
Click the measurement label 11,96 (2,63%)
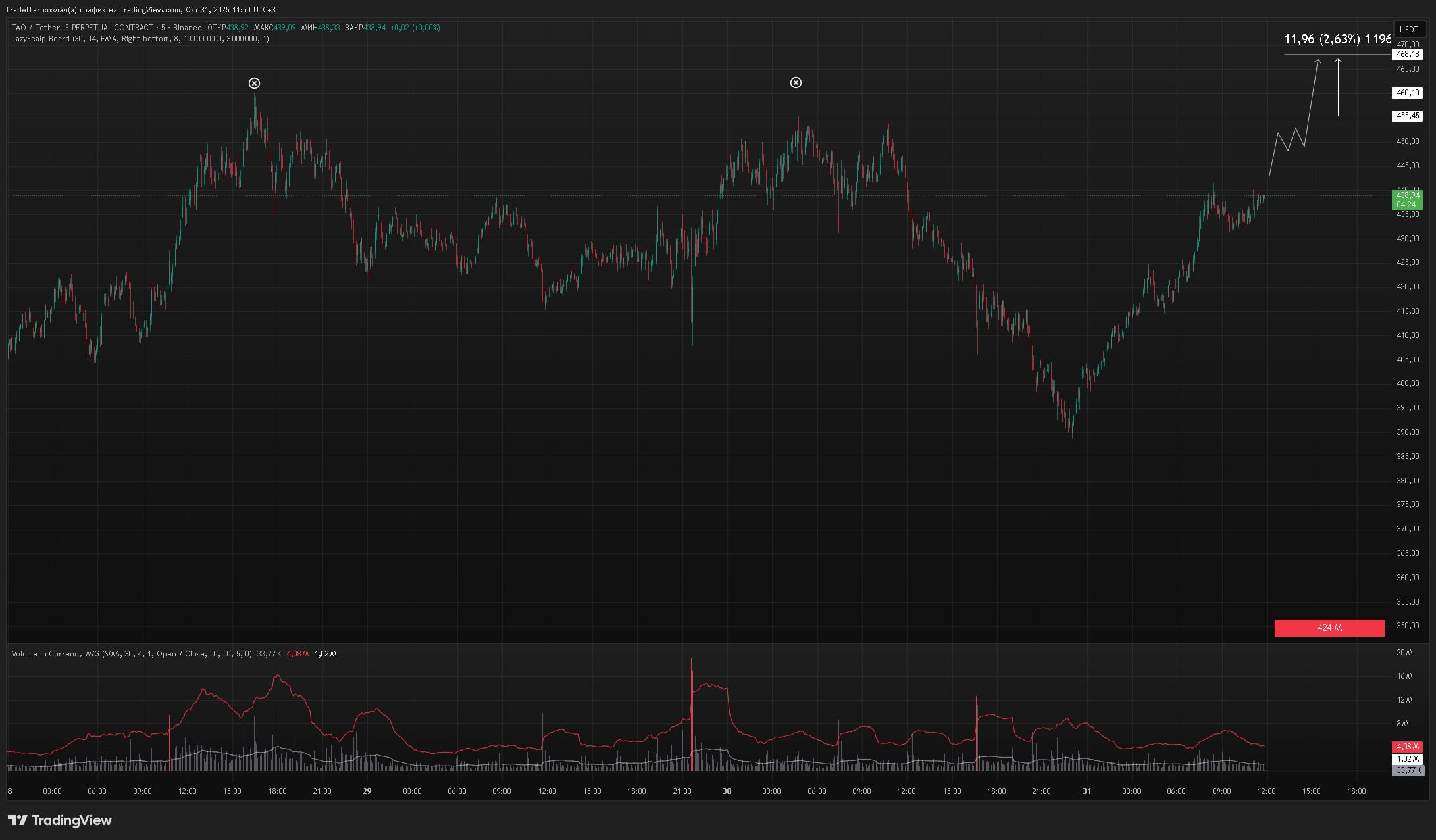[x=1321, y=39]
